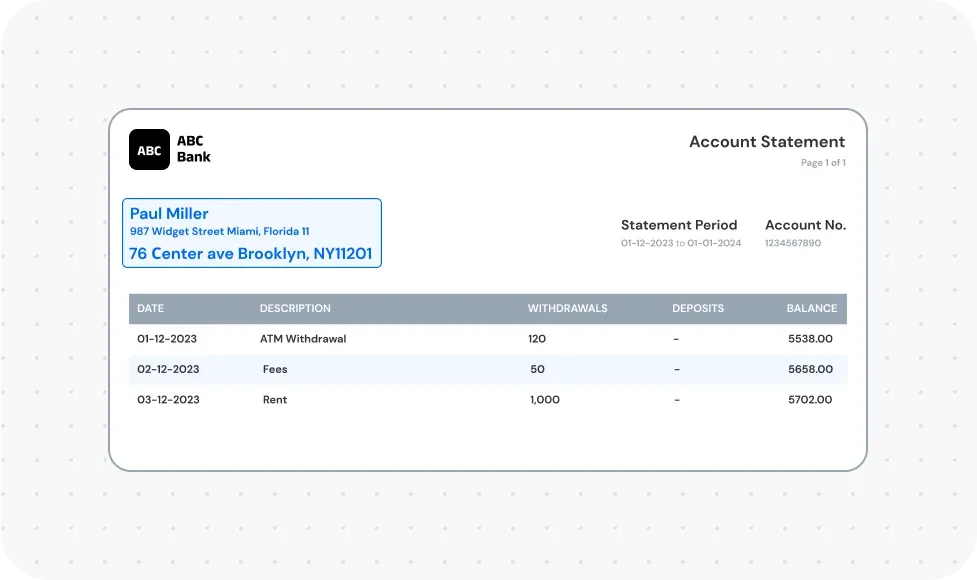Click the WITHDRAWALS column header
The width and height of the screenshot is (977, 580).
point(567,309)
